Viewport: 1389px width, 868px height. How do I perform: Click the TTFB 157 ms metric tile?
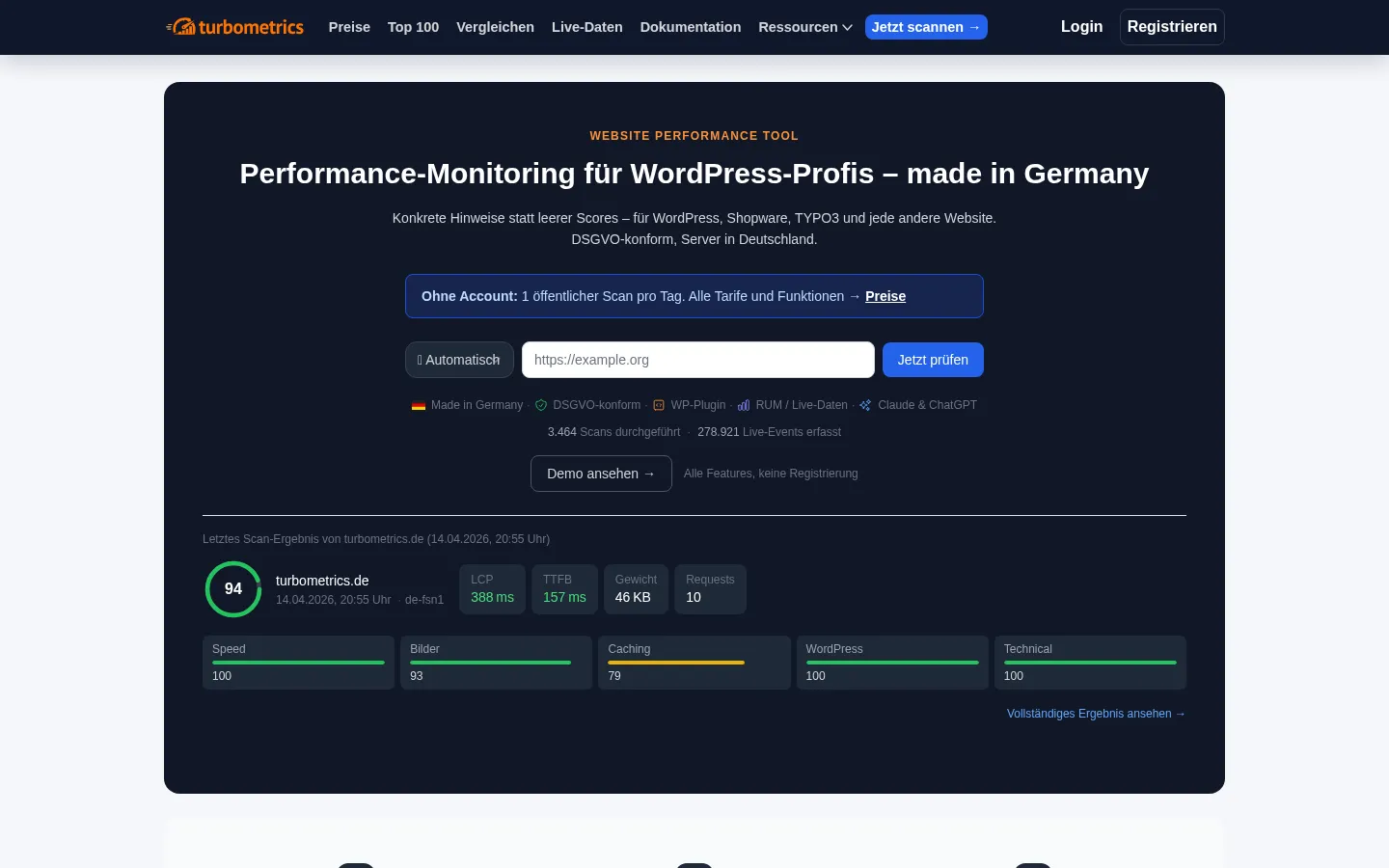pyautogui.click(x=564, y=589)
